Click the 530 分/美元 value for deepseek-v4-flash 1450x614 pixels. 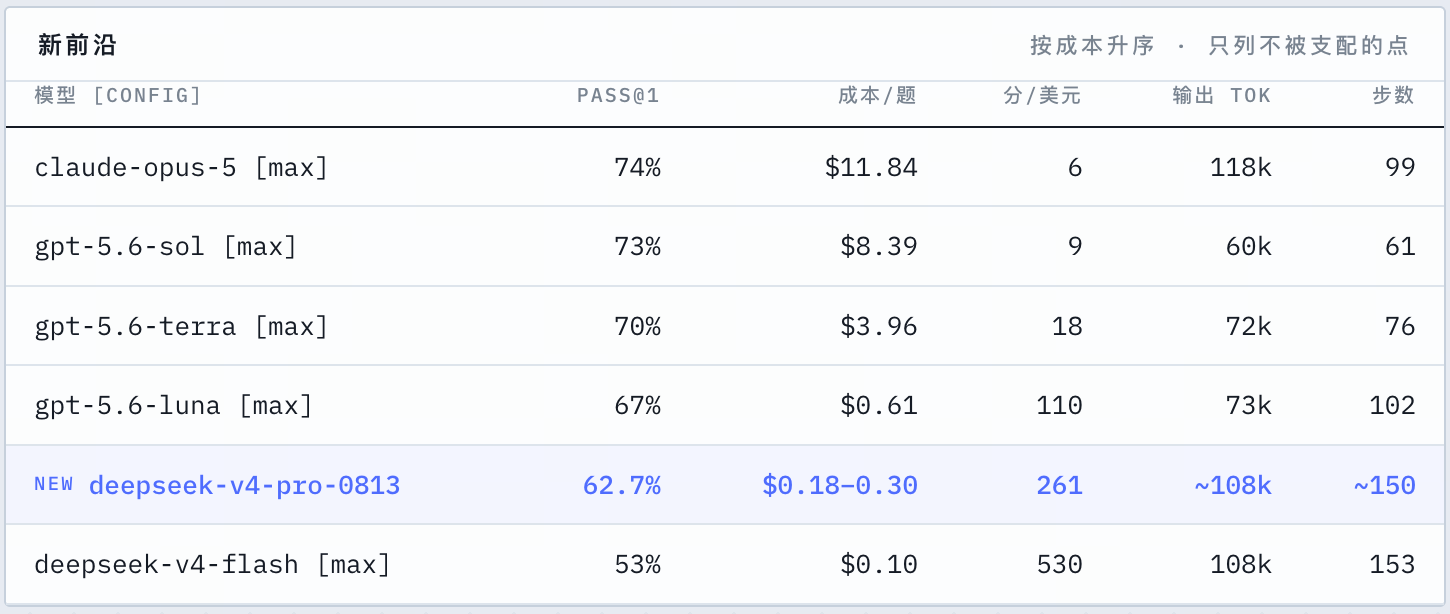(x=1059, y=565)
